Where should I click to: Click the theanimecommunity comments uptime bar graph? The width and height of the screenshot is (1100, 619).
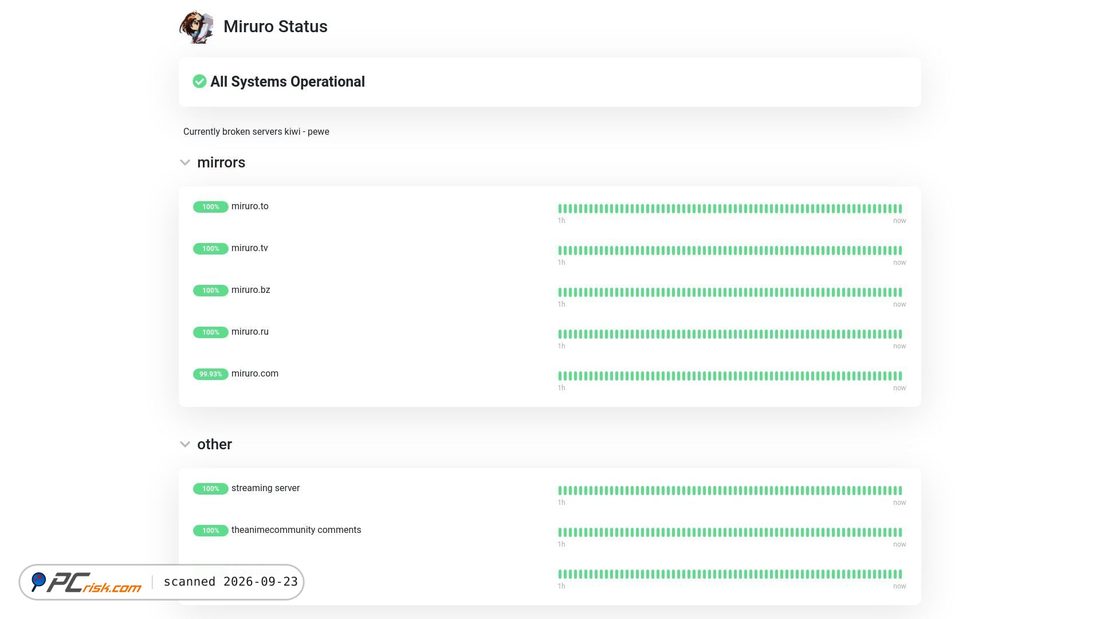[730, 532]
